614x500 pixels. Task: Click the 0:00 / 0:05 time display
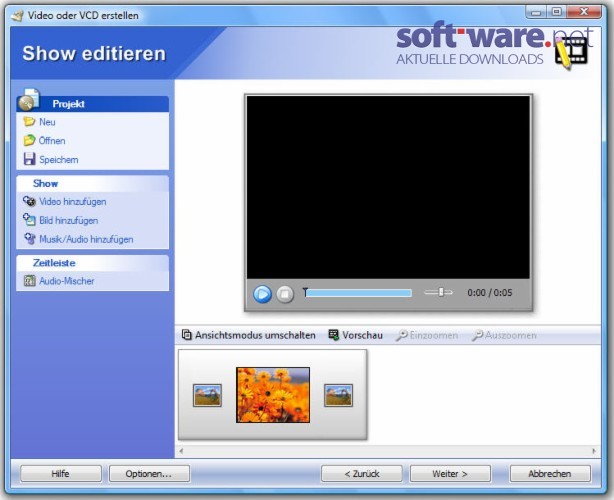(490, 292)
